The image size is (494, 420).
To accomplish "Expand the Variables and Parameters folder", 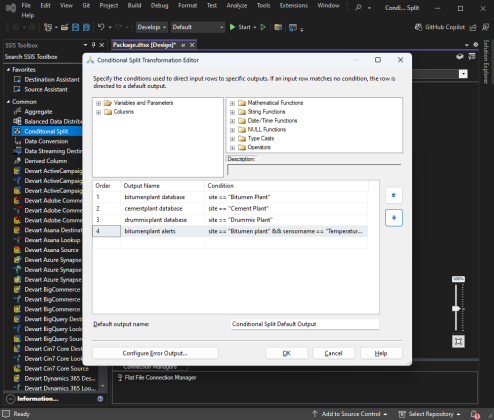I will [98, 103].
